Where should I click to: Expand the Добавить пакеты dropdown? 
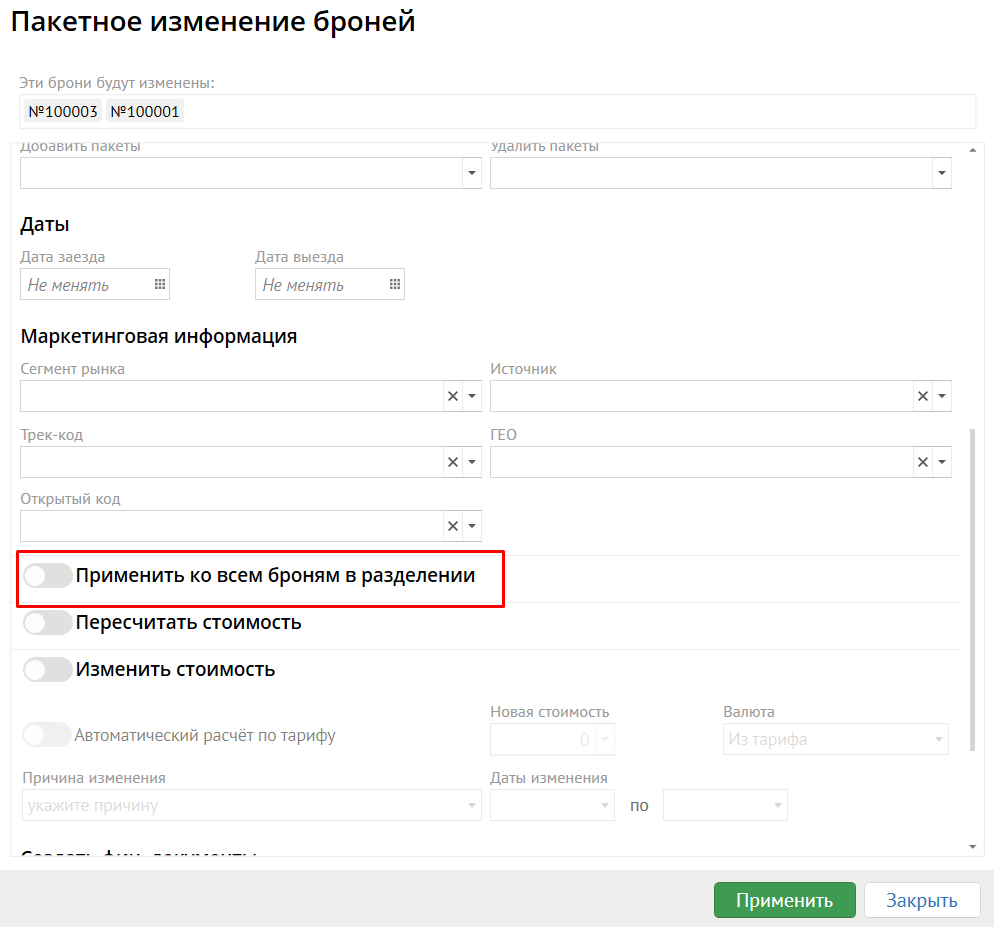pos(472,173)
